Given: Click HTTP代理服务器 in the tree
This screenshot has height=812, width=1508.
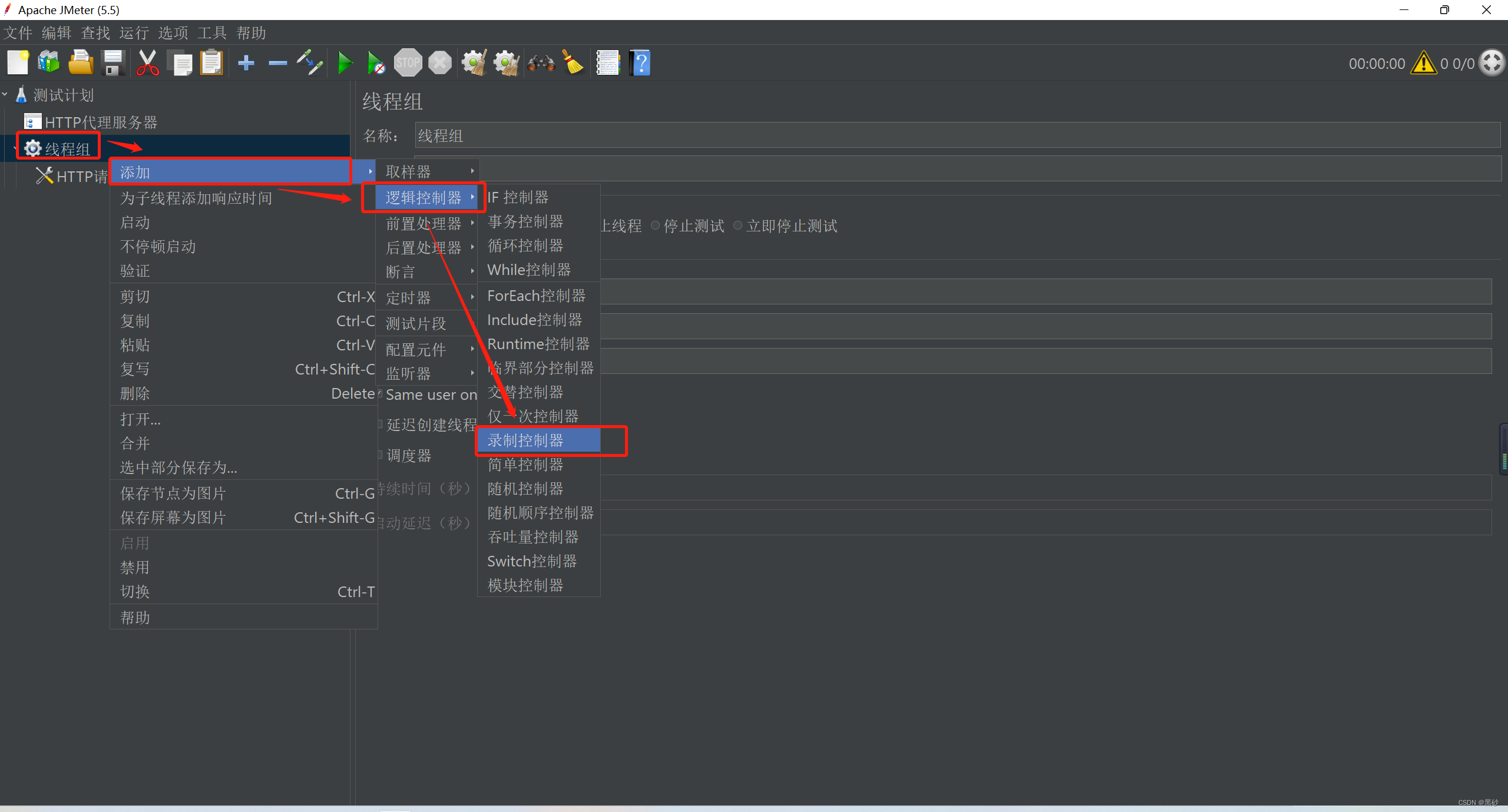Looking at the screenshot, I should [100, 122].
